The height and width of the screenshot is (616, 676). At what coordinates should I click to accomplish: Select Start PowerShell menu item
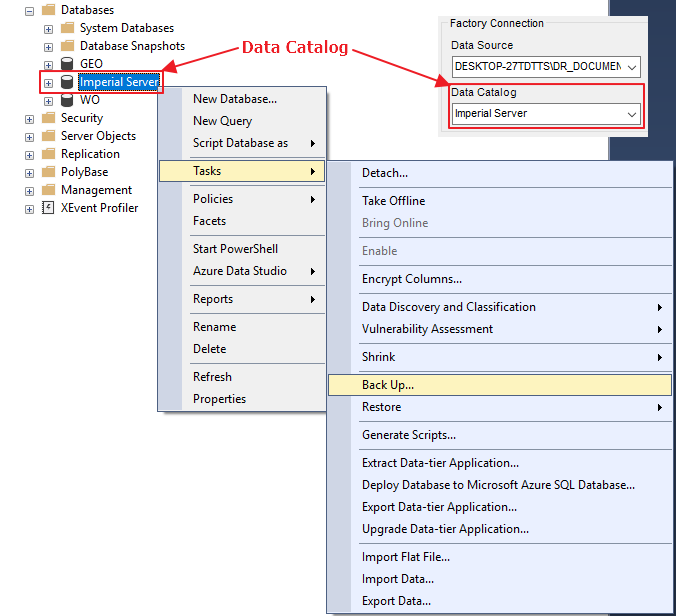point(242,249)
